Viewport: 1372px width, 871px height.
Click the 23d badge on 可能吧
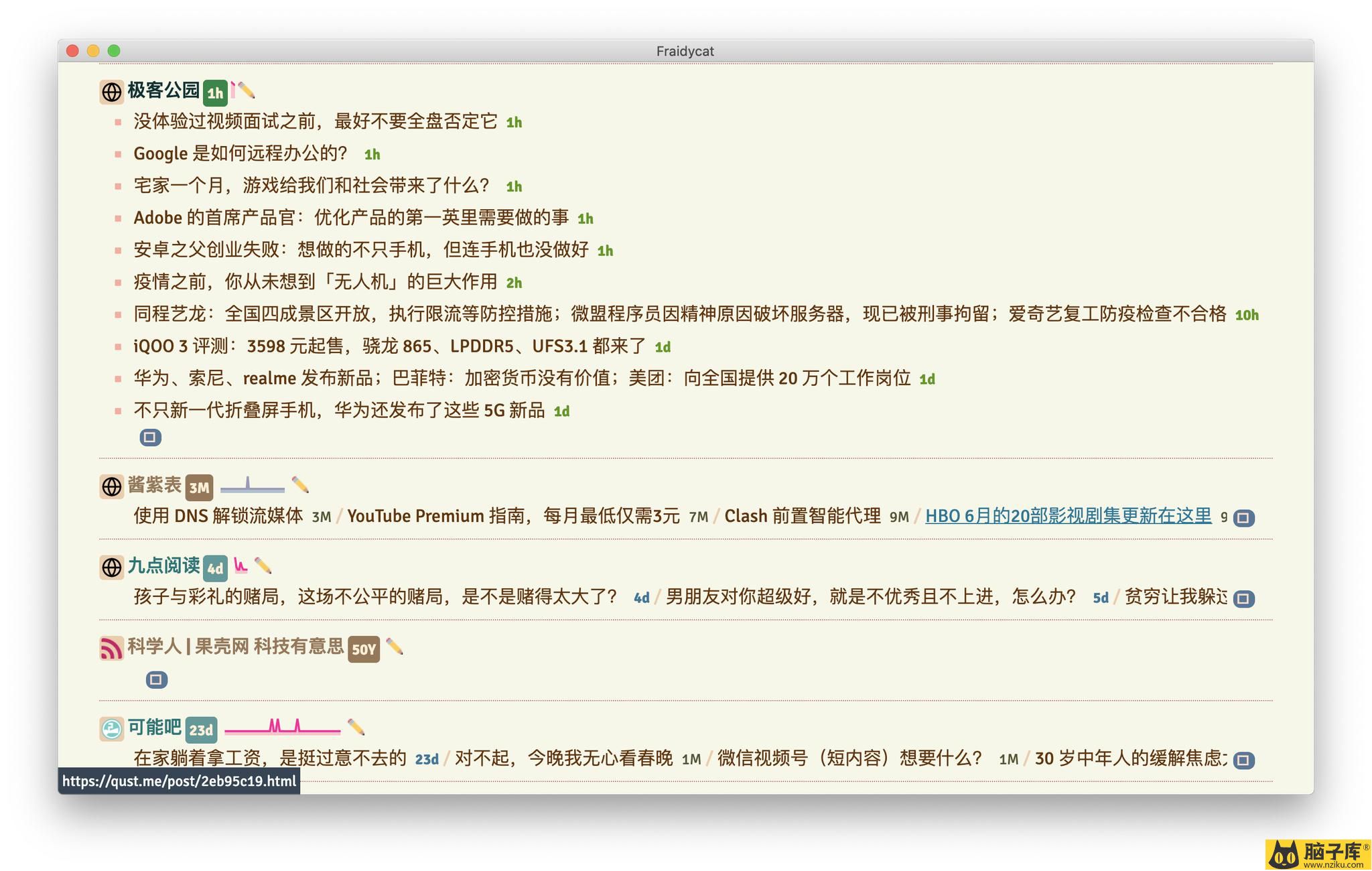point(201,730)
